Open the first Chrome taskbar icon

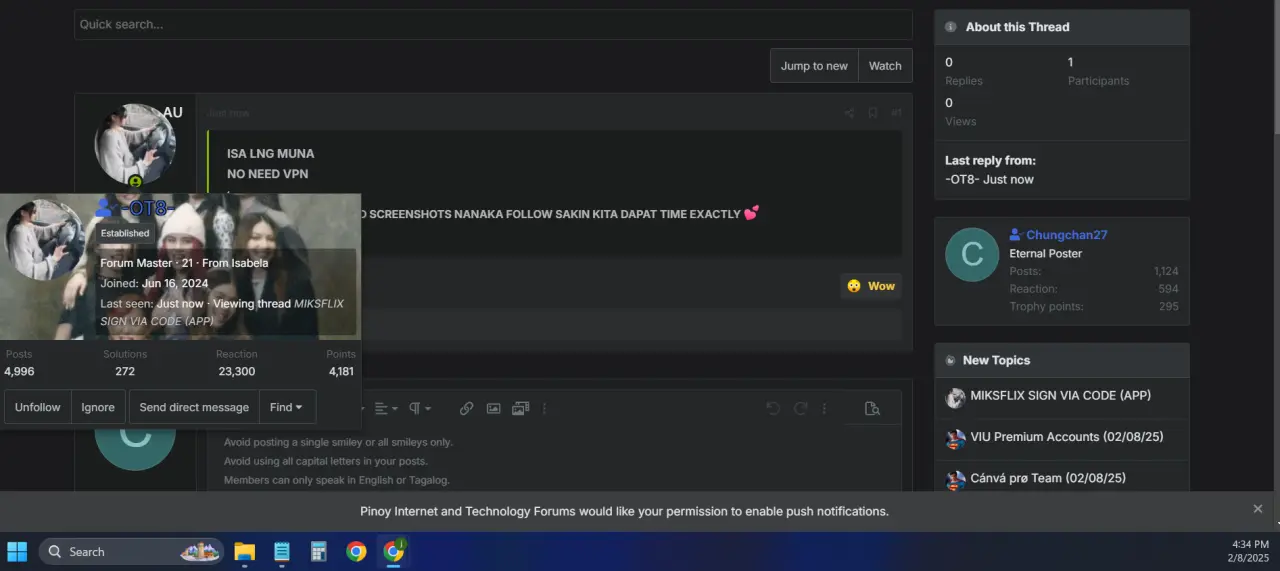(356, 551)
